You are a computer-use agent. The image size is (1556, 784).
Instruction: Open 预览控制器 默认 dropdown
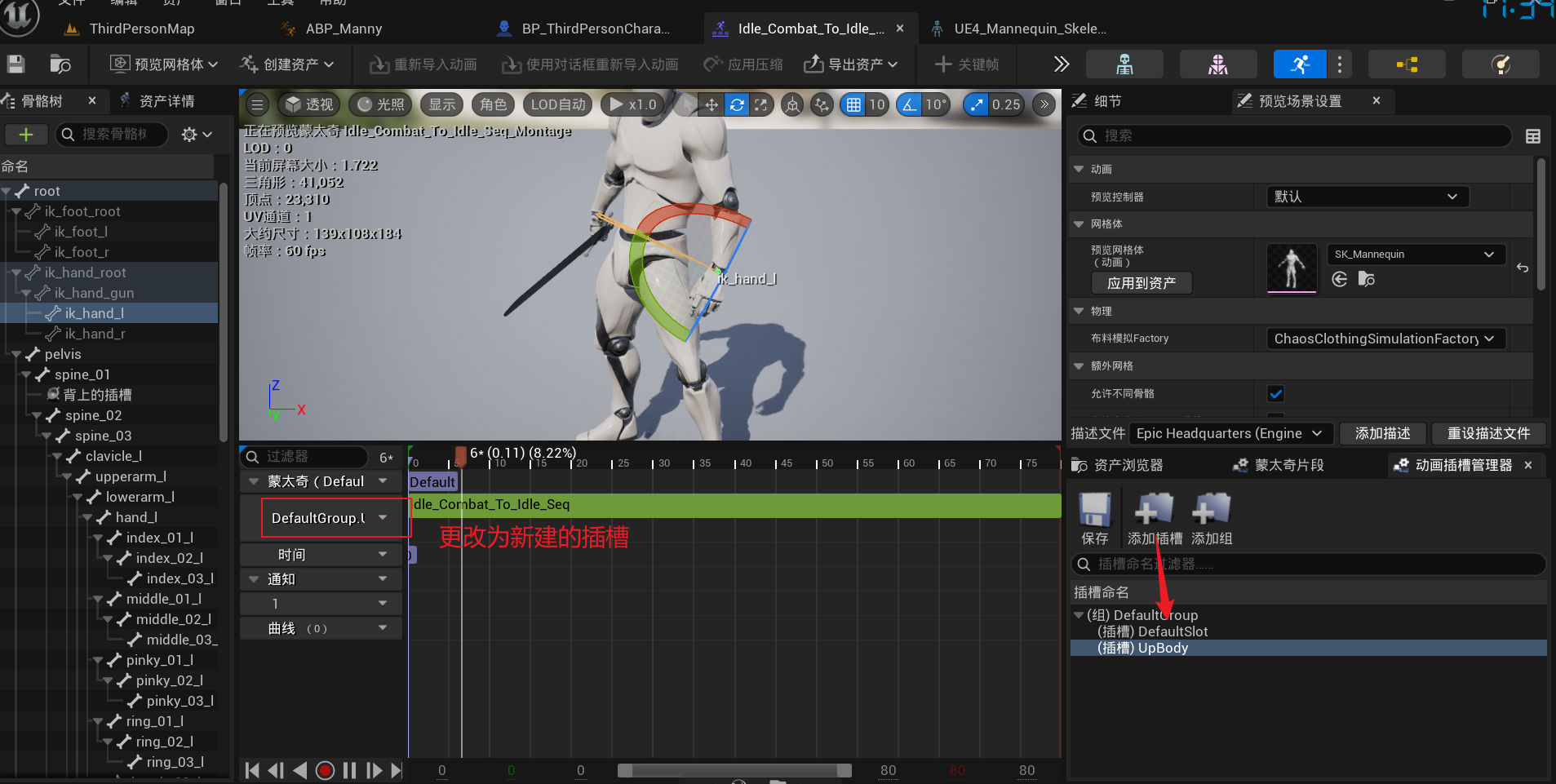pyautogui.click(x=1368, y=197)
